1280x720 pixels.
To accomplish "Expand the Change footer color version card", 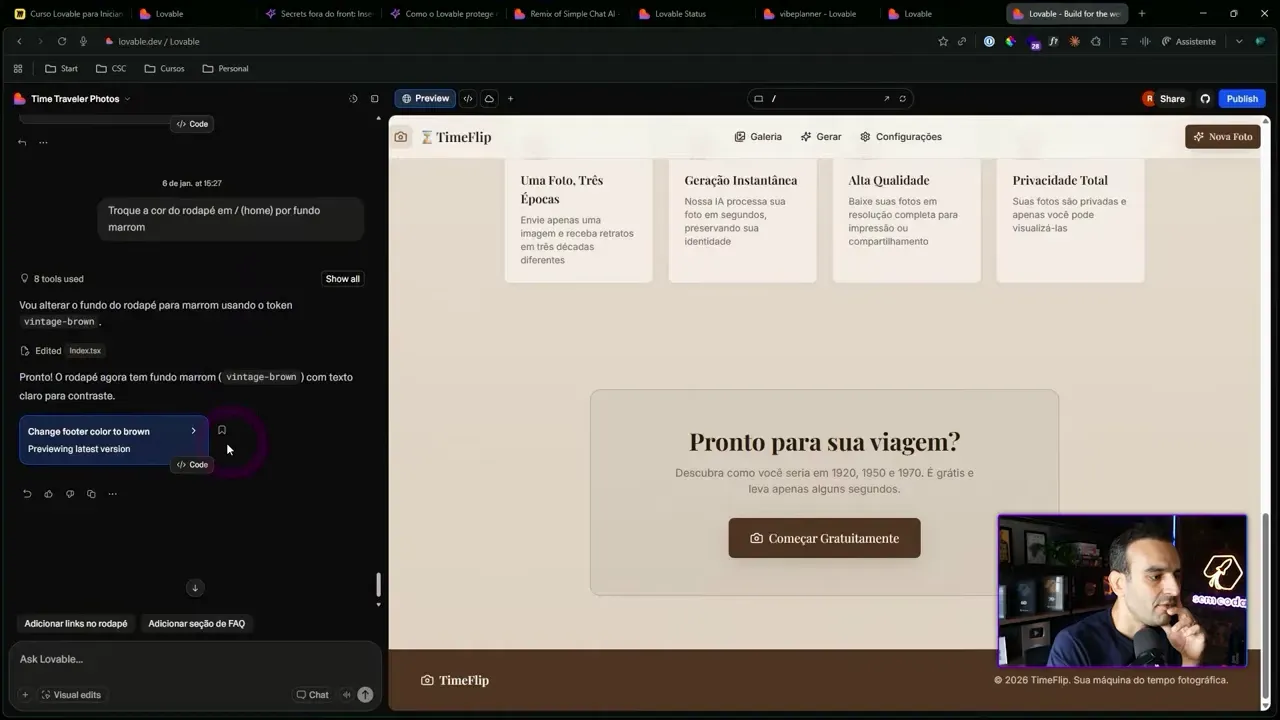I will (x=193, y=431).
